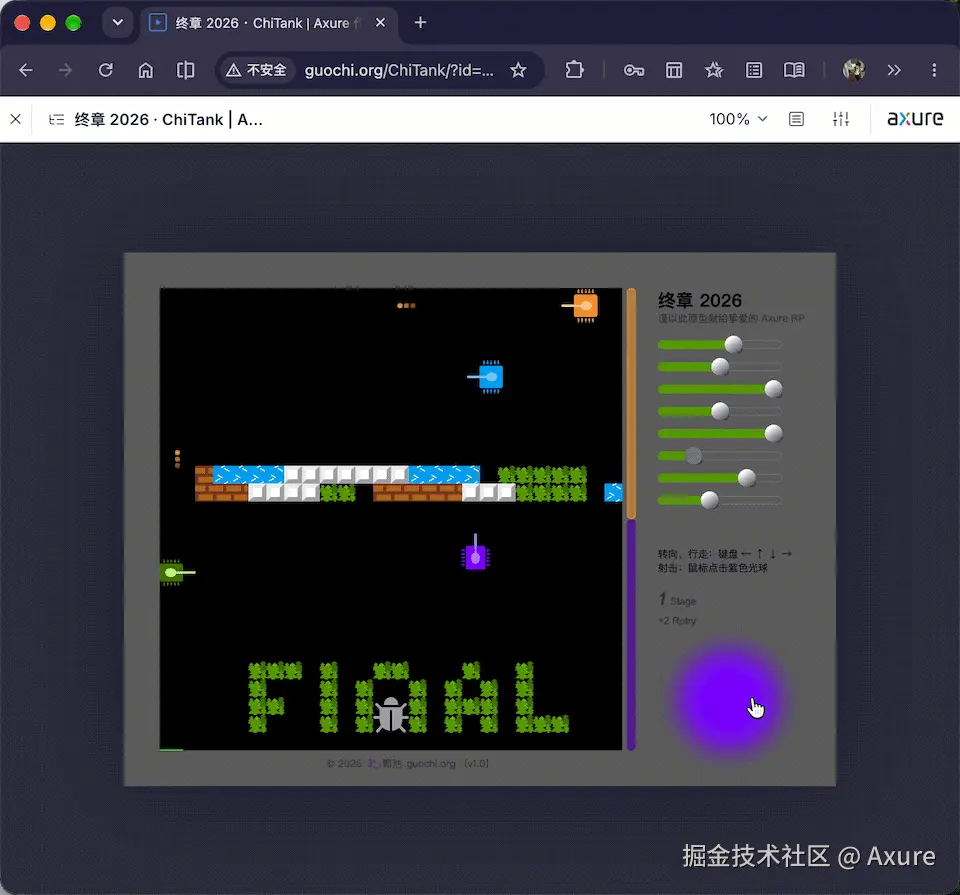
Task: Open a new browser tab
Action: [x=420, y=23]
